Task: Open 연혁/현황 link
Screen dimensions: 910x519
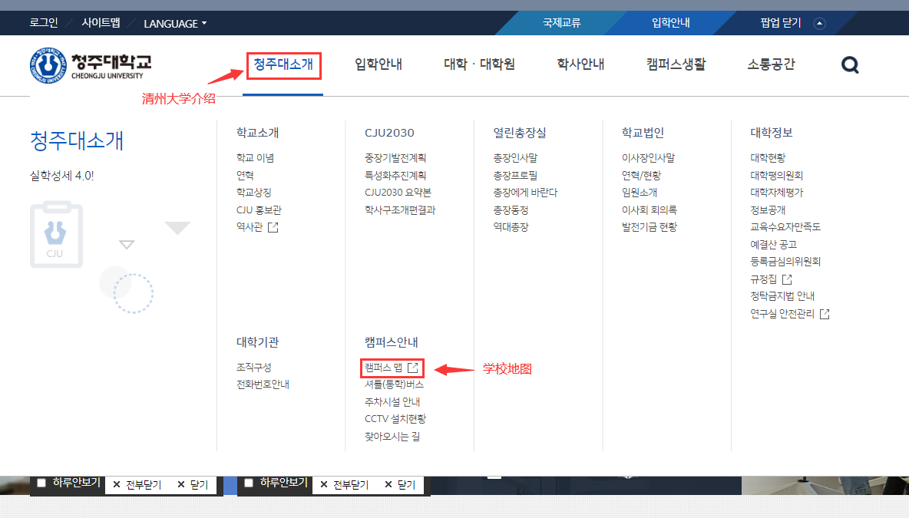Action: click(x=641, y=175)
